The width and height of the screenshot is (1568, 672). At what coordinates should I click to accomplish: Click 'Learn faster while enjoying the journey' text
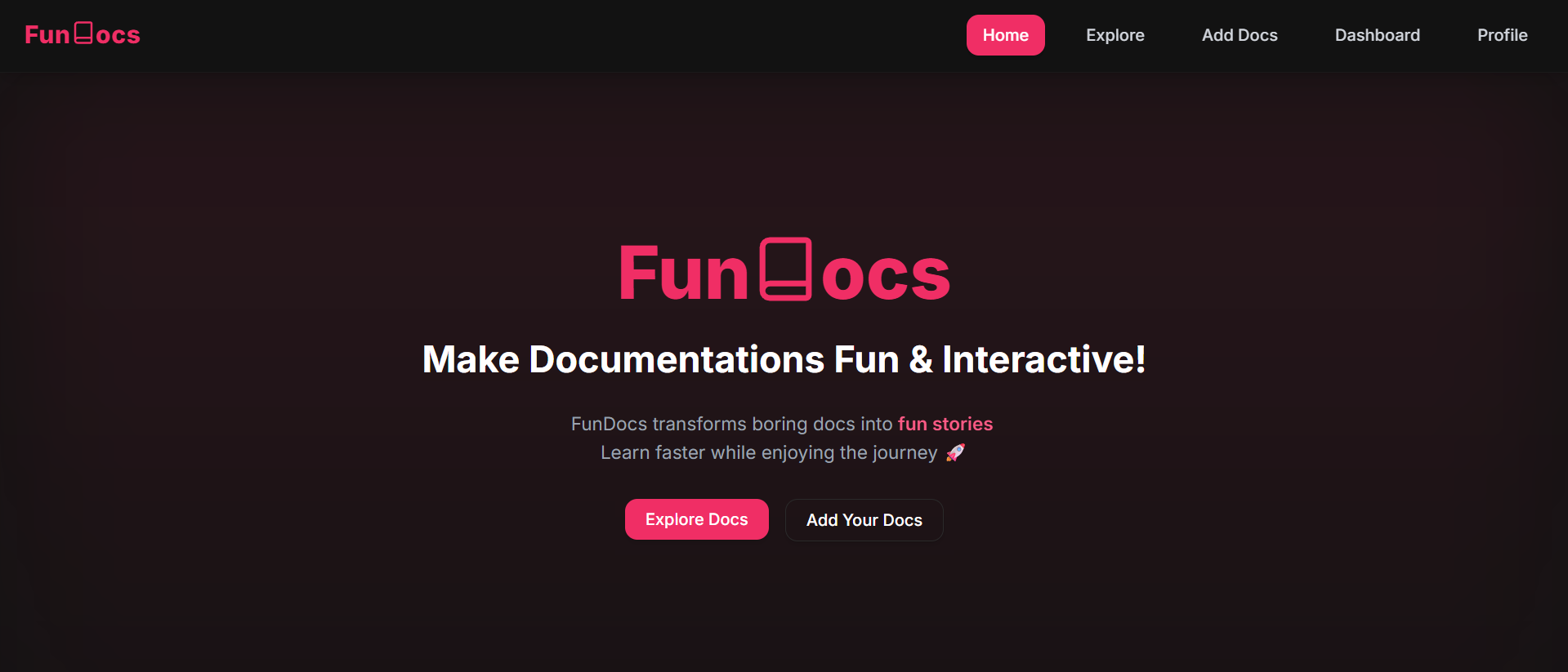coord(769,452)
